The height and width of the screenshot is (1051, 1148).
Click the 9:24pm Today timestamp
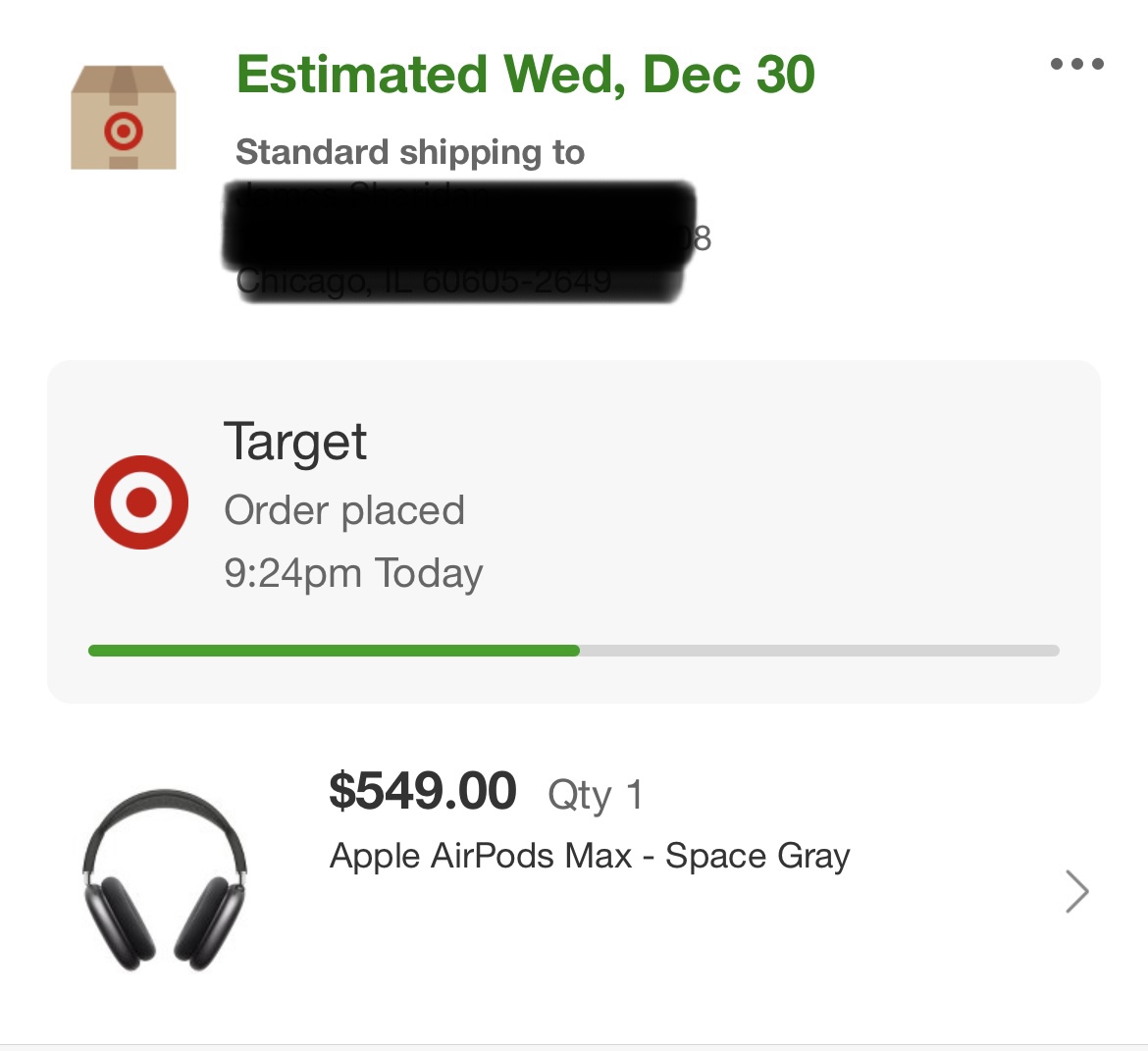[x=353, y=573]
